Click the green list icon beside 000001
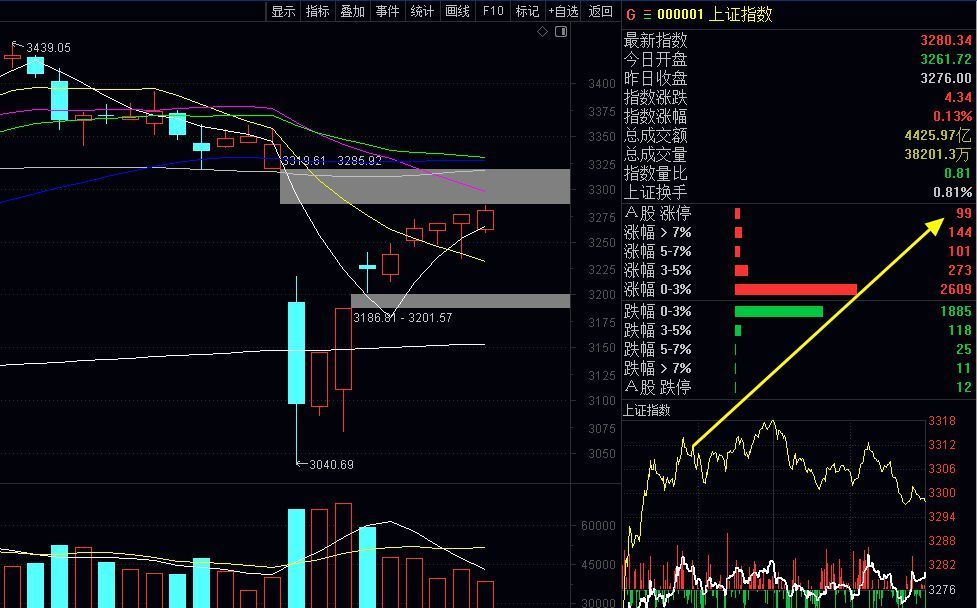977x608 pixels. pyautogui.click(x=646, y=14)
